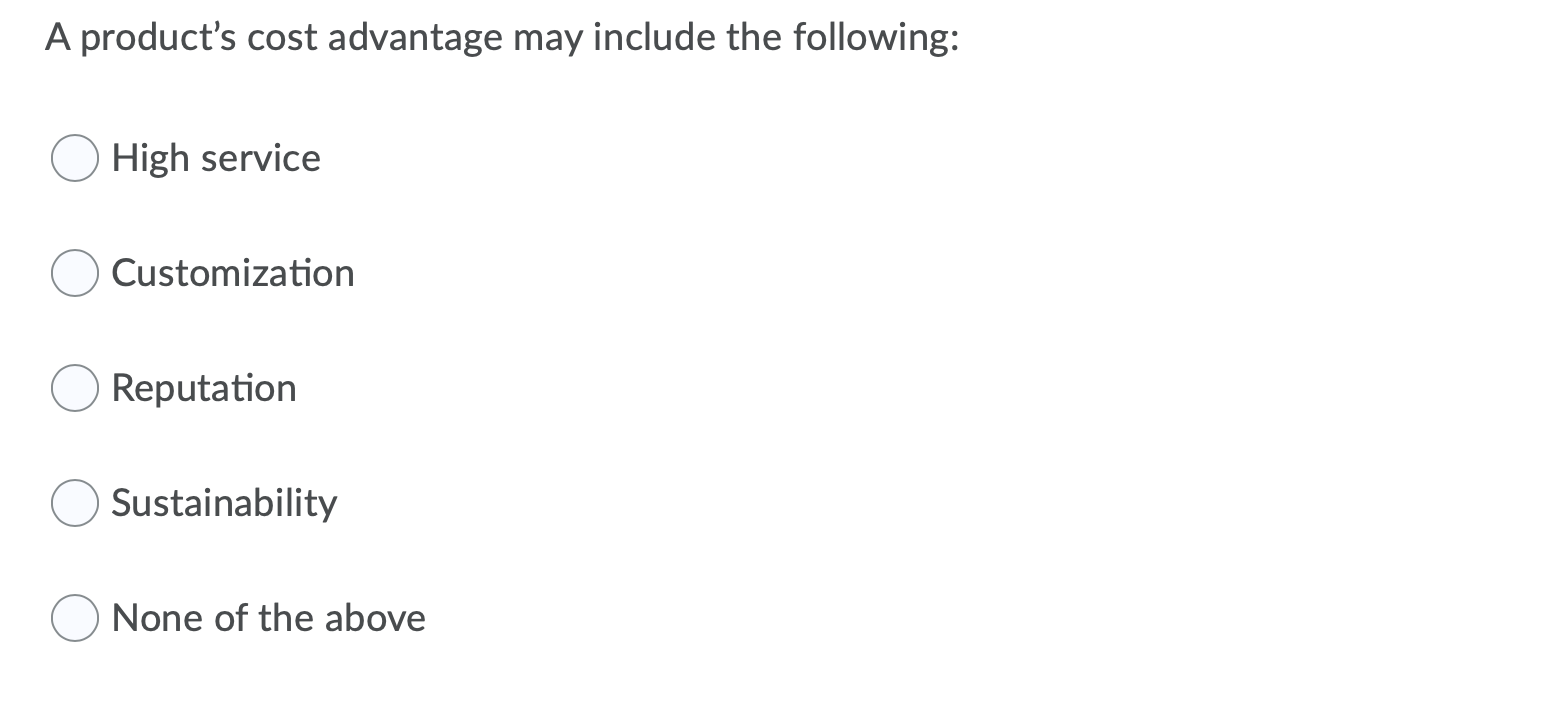Click the question text about cost advantage
This screenshot has height=720, width=1544.
pos(500,36)
